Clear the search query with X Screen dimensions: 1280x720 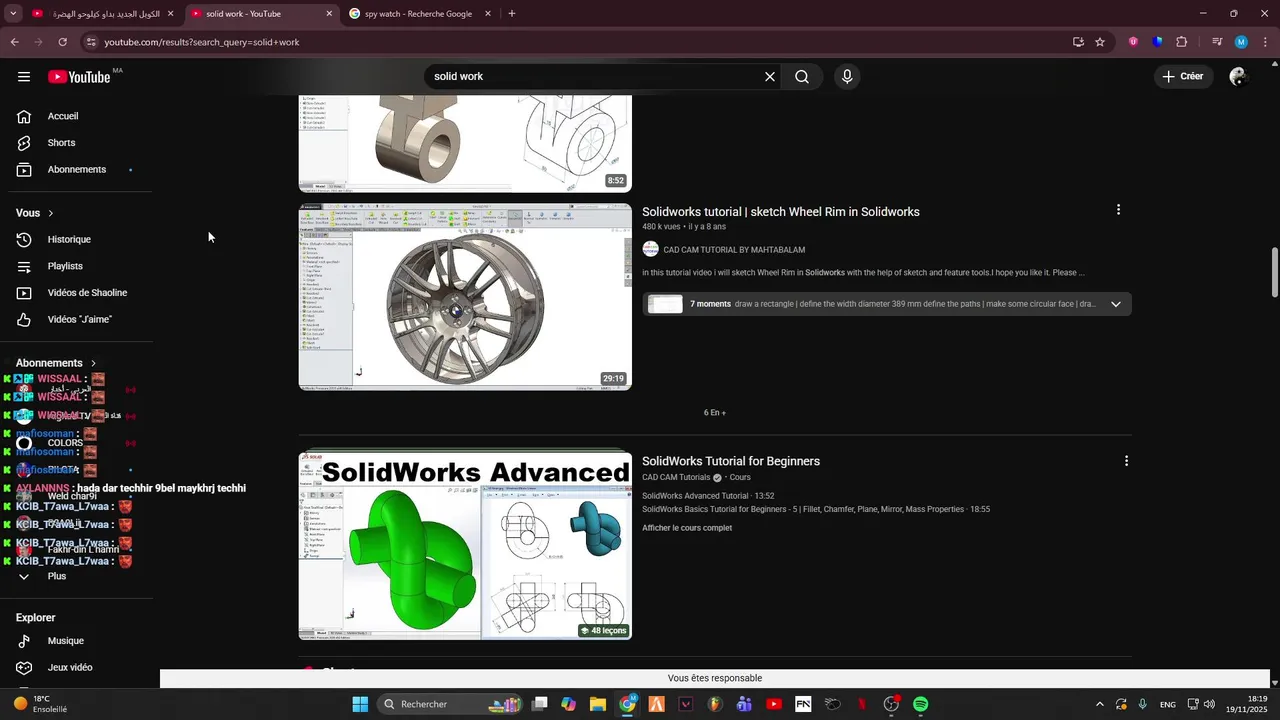pos(770,77)
